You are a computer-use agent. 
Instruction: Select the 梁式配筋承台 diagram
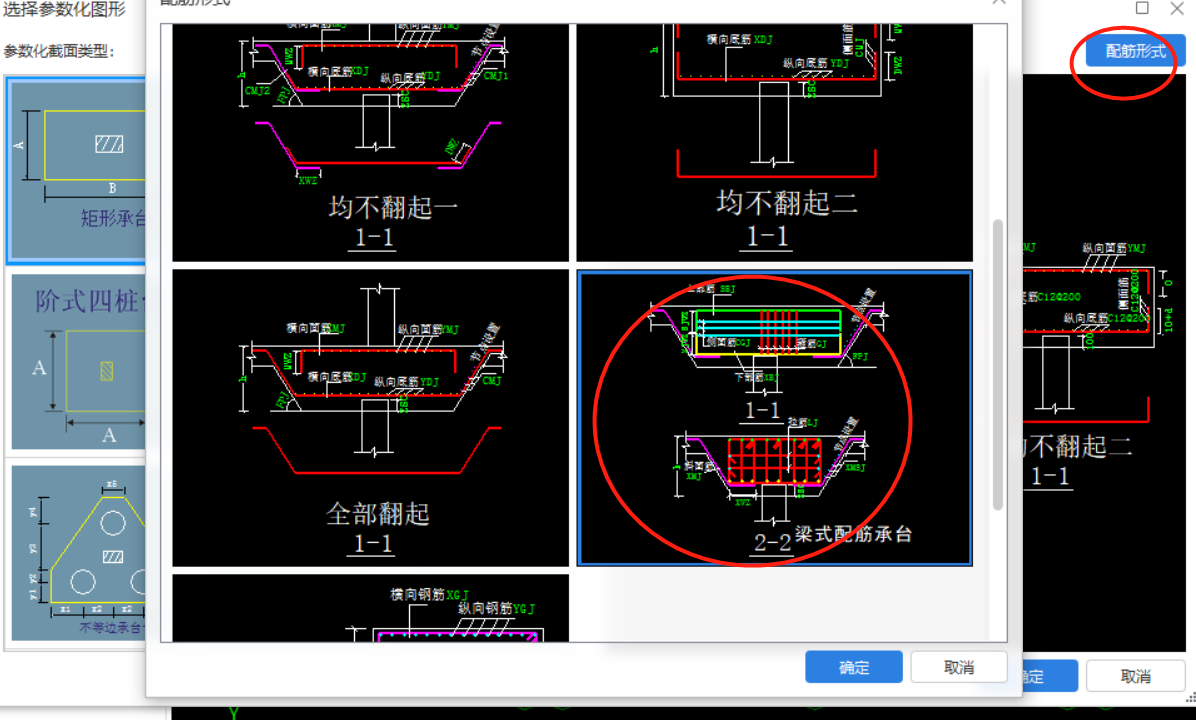(x=774, y=417)
